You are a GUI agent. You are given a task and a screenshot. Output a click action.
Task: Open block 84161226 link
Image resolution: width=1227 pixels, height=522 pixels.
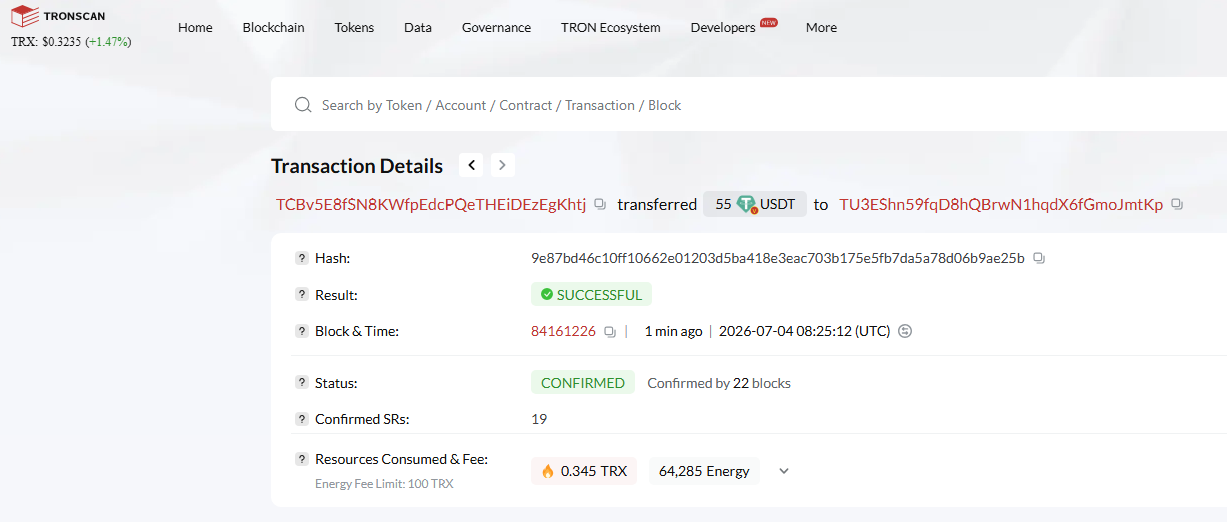(563, 331)
